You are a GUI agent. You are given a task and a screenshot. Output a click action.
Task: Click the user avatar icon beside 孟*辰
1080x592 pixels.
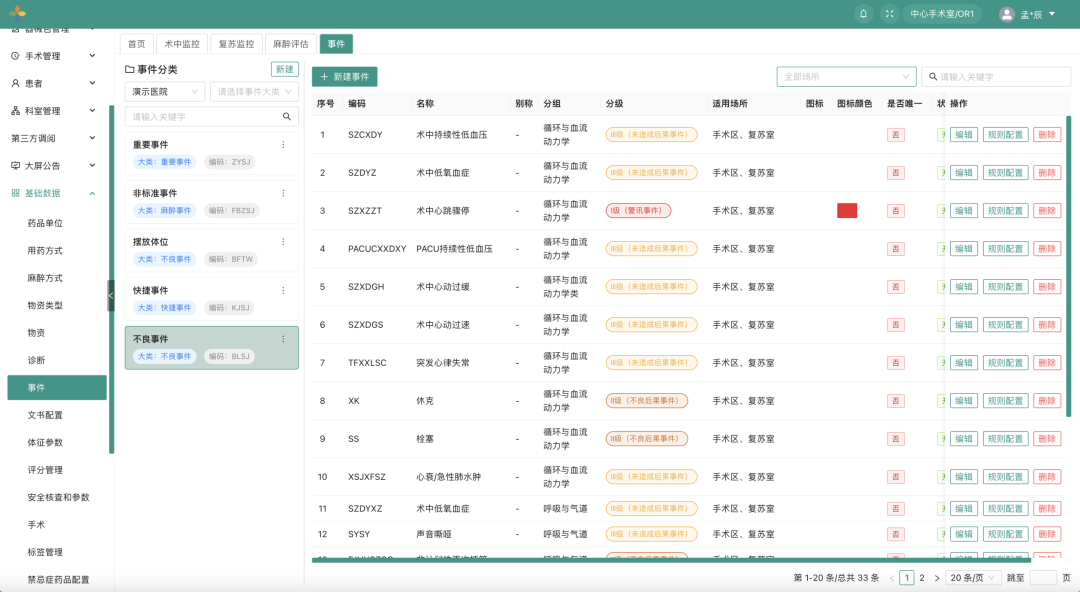pyautogui.click(x=1007, y=14)
